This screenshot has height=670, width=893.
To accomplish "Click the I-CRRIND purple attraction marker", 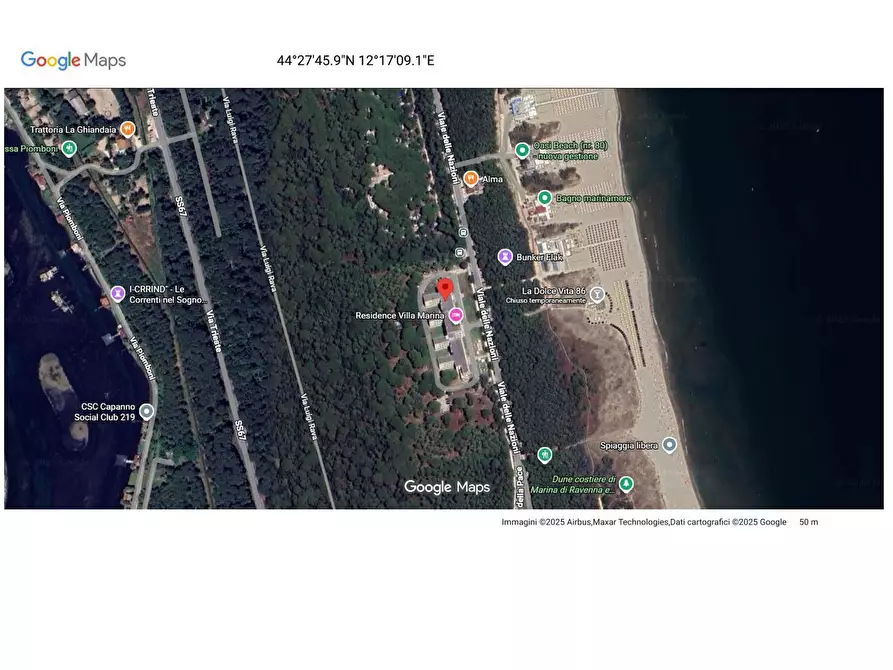I will tap(118, 294).
